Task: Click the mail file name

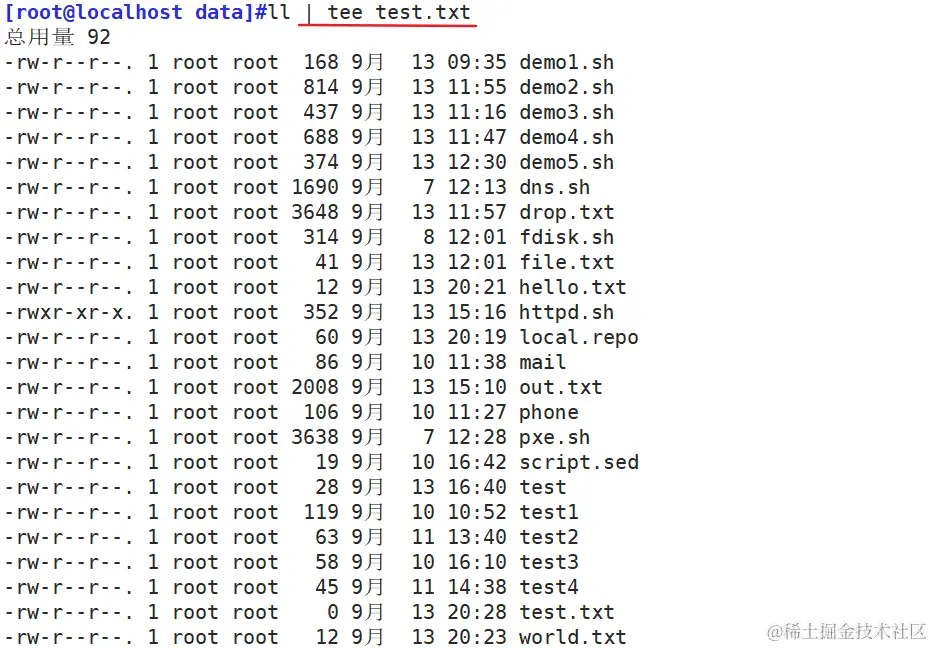Action: click(x=542, y=363)
